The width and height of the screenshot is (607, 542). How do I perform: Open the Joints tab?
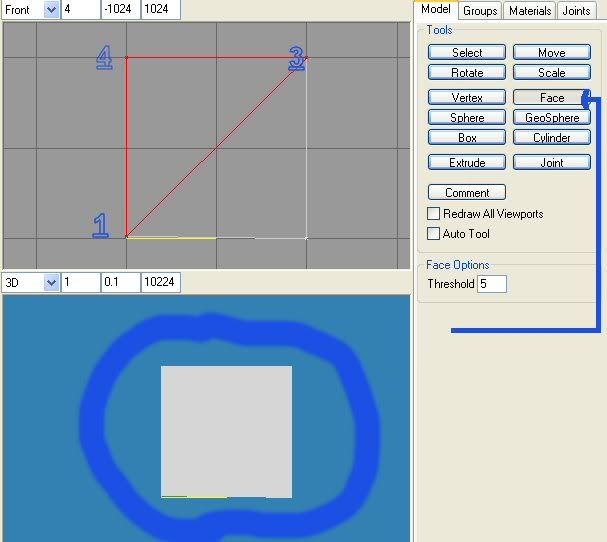pyautogui.click(x=576, y=10)
